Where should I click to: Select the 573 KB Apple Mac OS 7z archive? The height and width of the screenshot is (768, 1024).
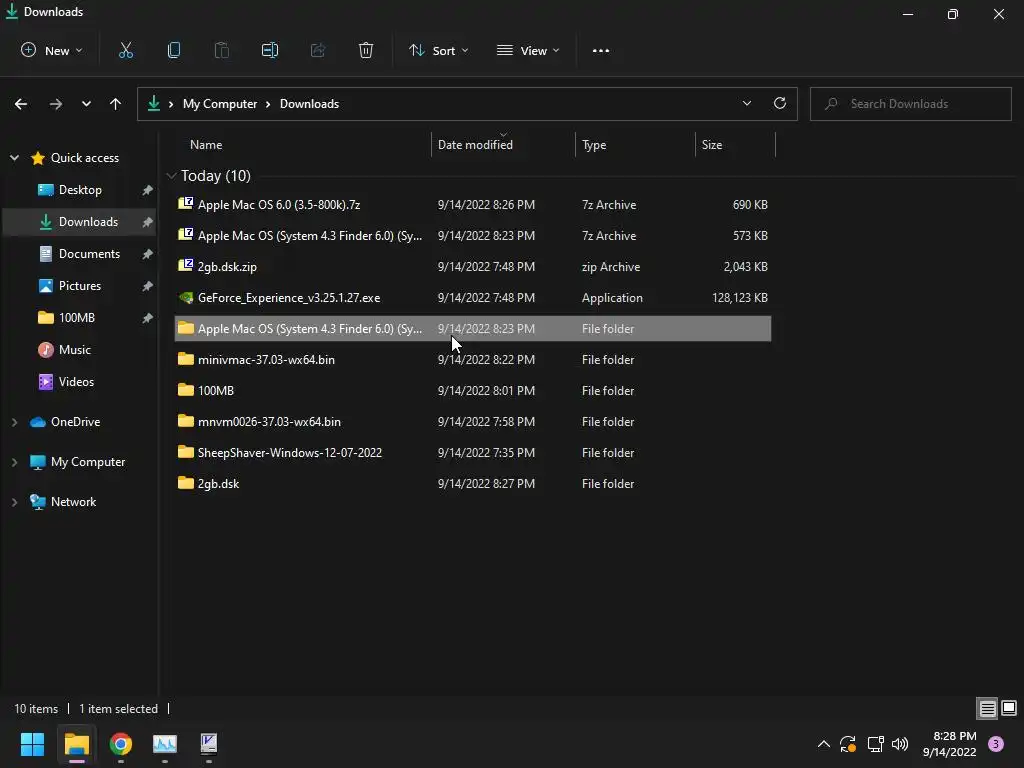click(x=473, y=236)
